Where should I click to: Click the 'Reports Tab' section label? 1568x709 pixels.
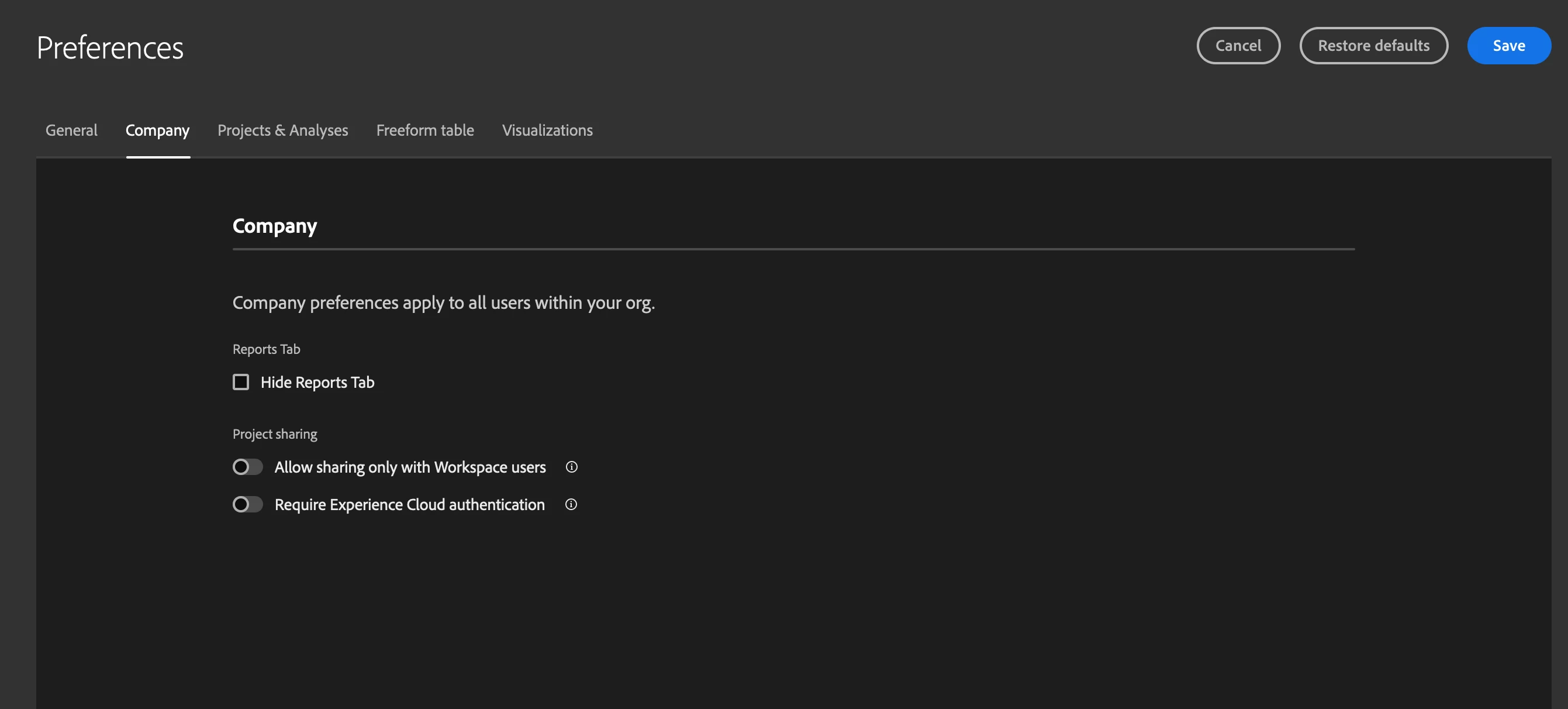point(266,349)
